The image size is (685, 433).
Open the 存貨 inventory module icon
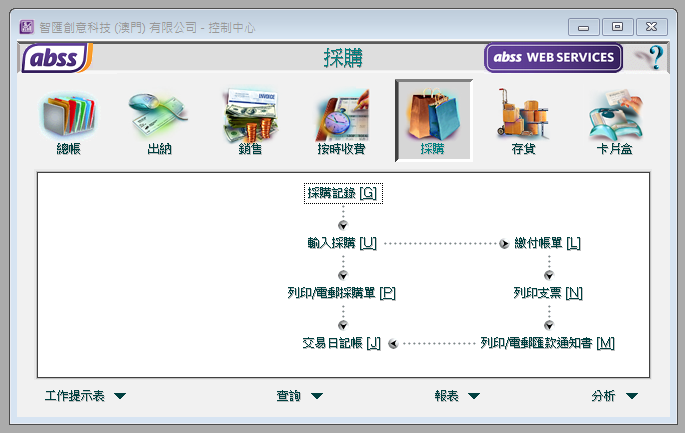click(523, 117)
